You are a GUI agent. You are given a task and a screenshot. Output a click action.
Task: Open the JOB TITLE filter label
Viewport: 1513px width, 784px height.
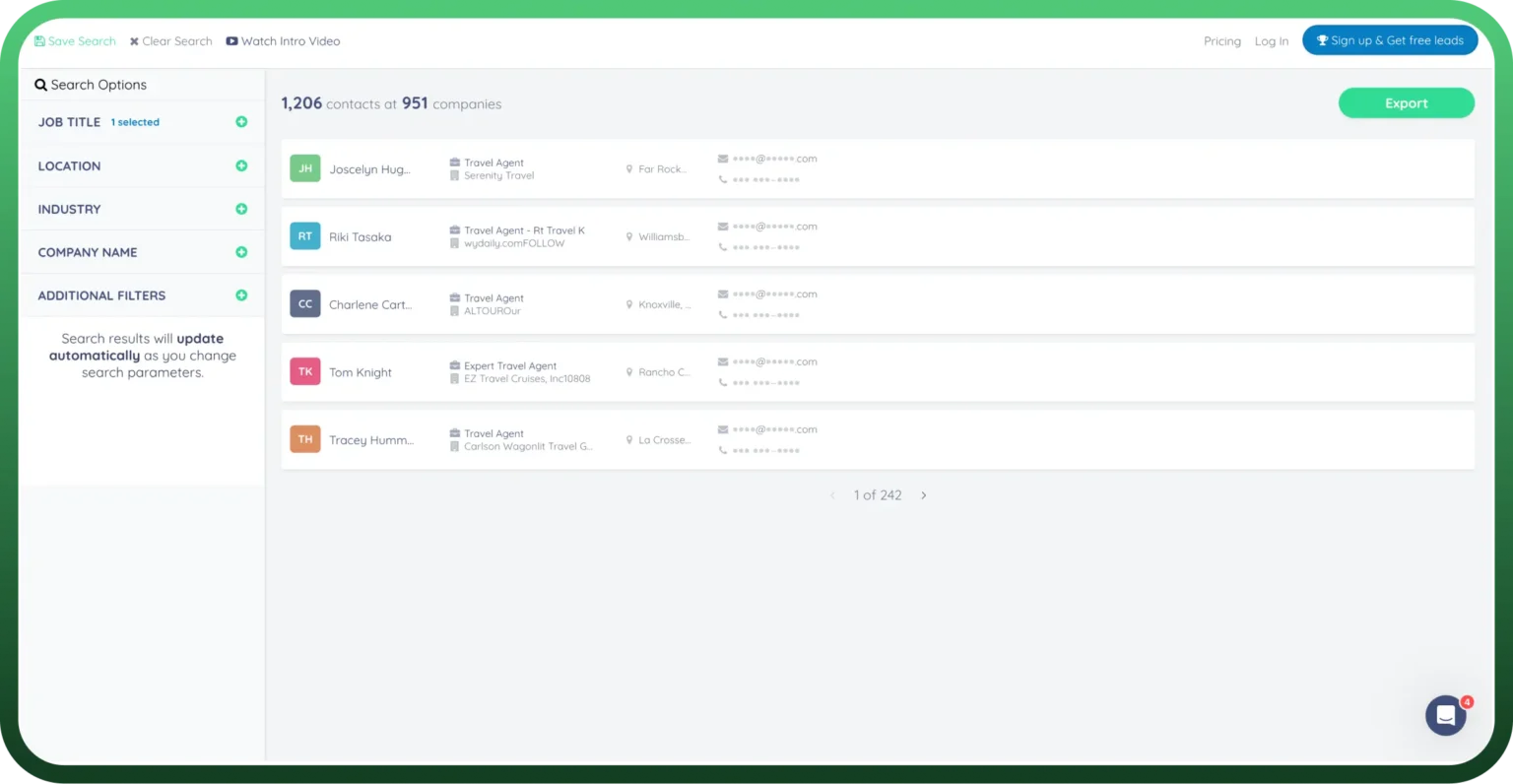[69, 122]
